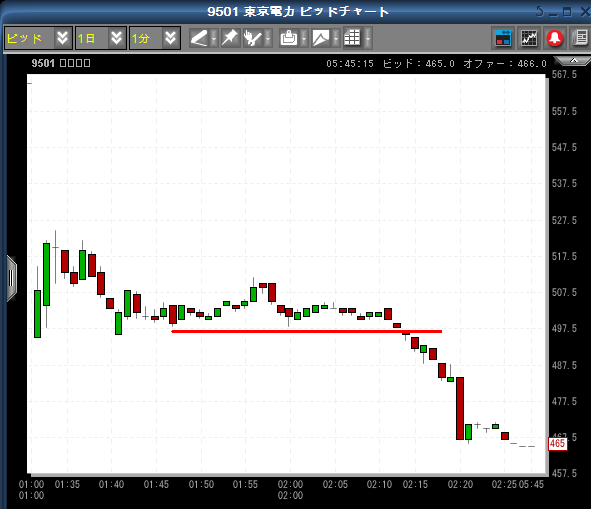This screenshot has height=509, width=591.
Task: Click the pushpin icon in toolbar
Action: [x=230, y=38]
